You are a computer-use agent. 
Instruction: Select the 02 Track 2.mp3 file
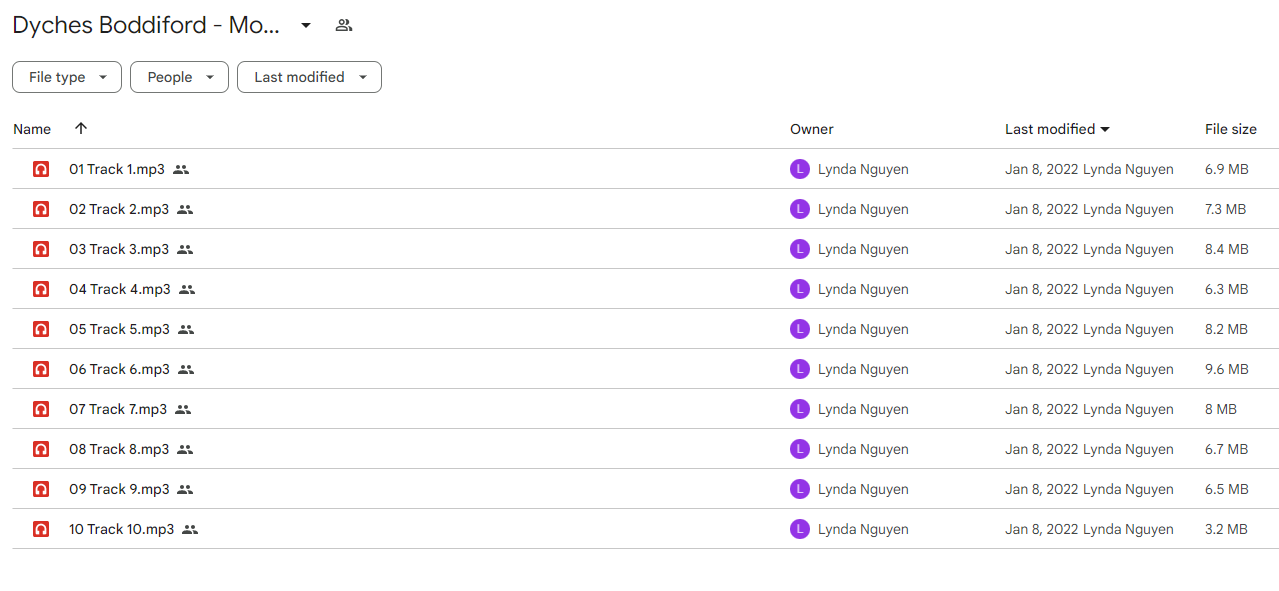tap(645, 209)
